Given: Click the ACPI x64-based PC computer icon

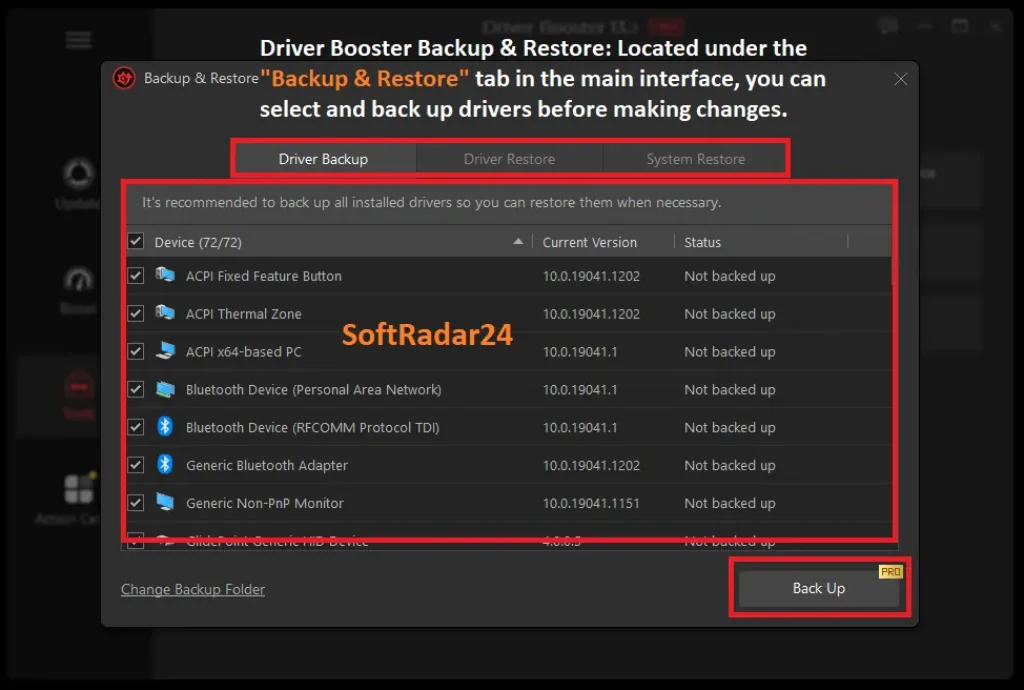Looking at the screenshot, I should click(165, 351).
